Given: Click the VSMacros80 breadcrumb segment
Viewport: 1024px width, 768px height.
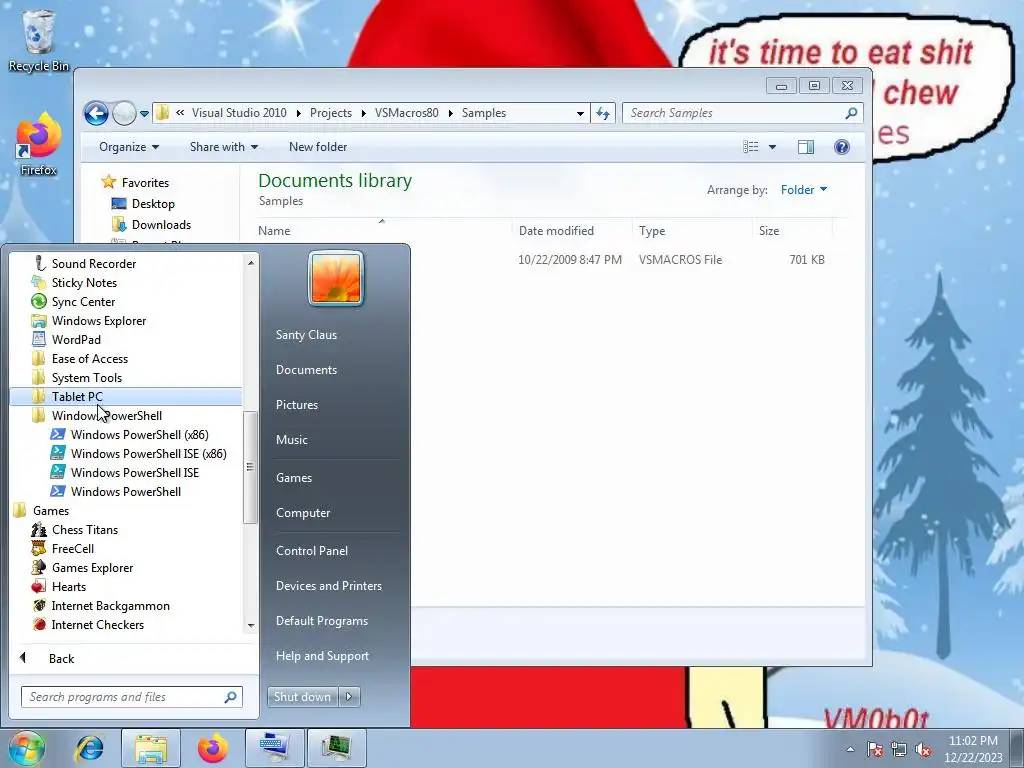Looking at the screenshot, I should click(406, 113).
